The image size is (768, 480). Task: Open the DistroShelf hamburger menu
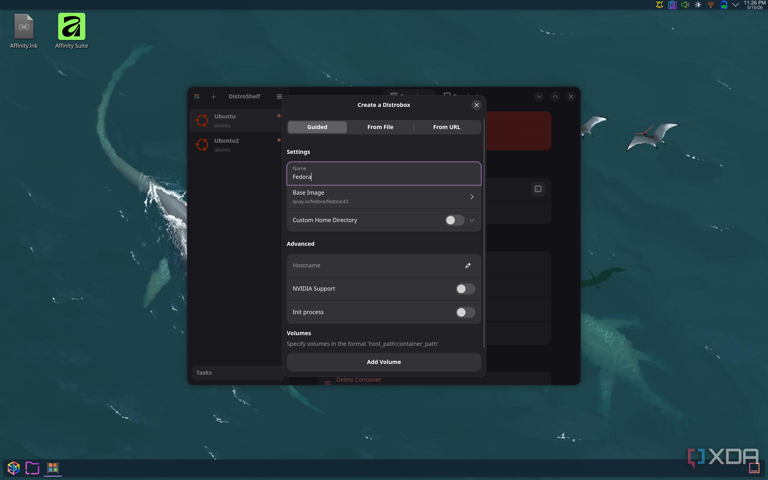pos(279,96)
